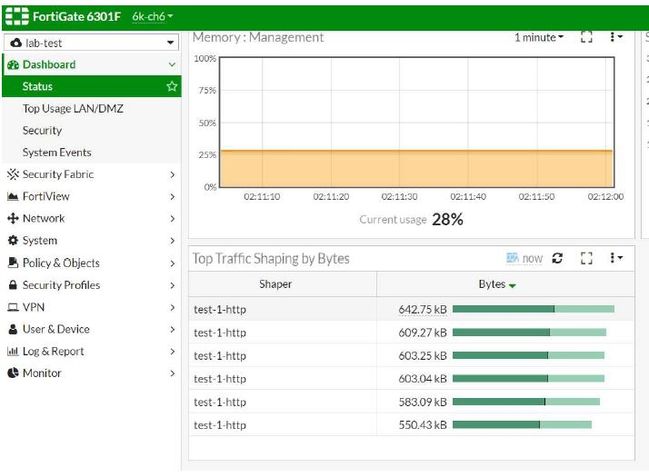Expand Memory widget to fullscreen
The image size is (649, 476).
587,37
